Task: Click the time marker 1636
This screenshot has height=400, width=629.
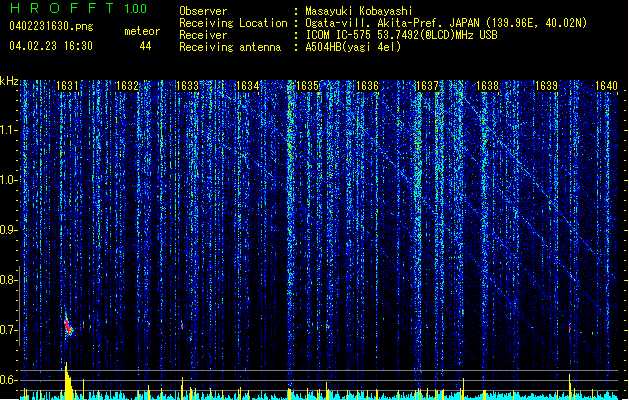Action: [x=367, y=86]
